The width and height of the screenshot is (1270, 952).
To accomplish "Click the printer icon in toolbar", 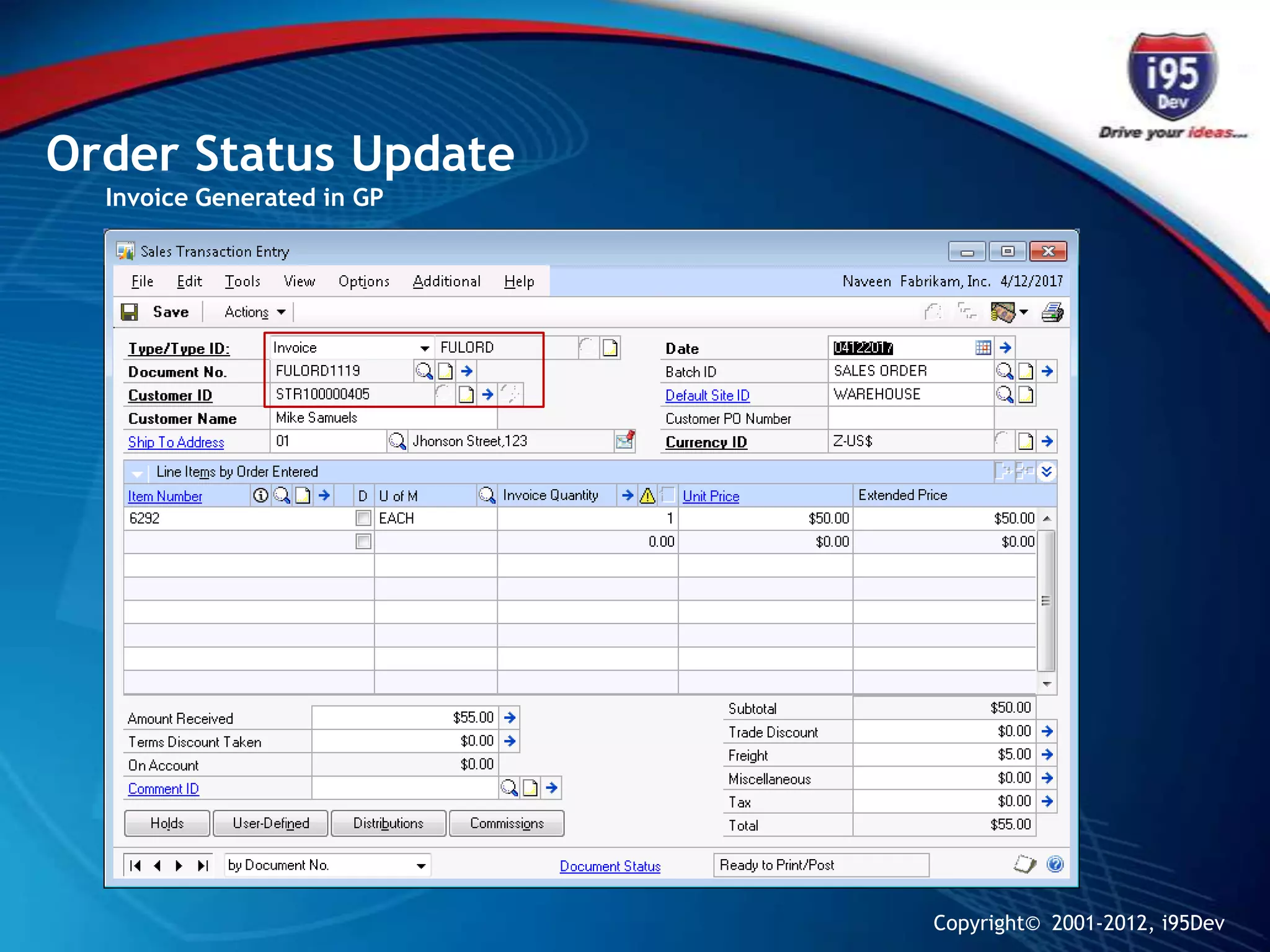I will [x=1052, y=312].
